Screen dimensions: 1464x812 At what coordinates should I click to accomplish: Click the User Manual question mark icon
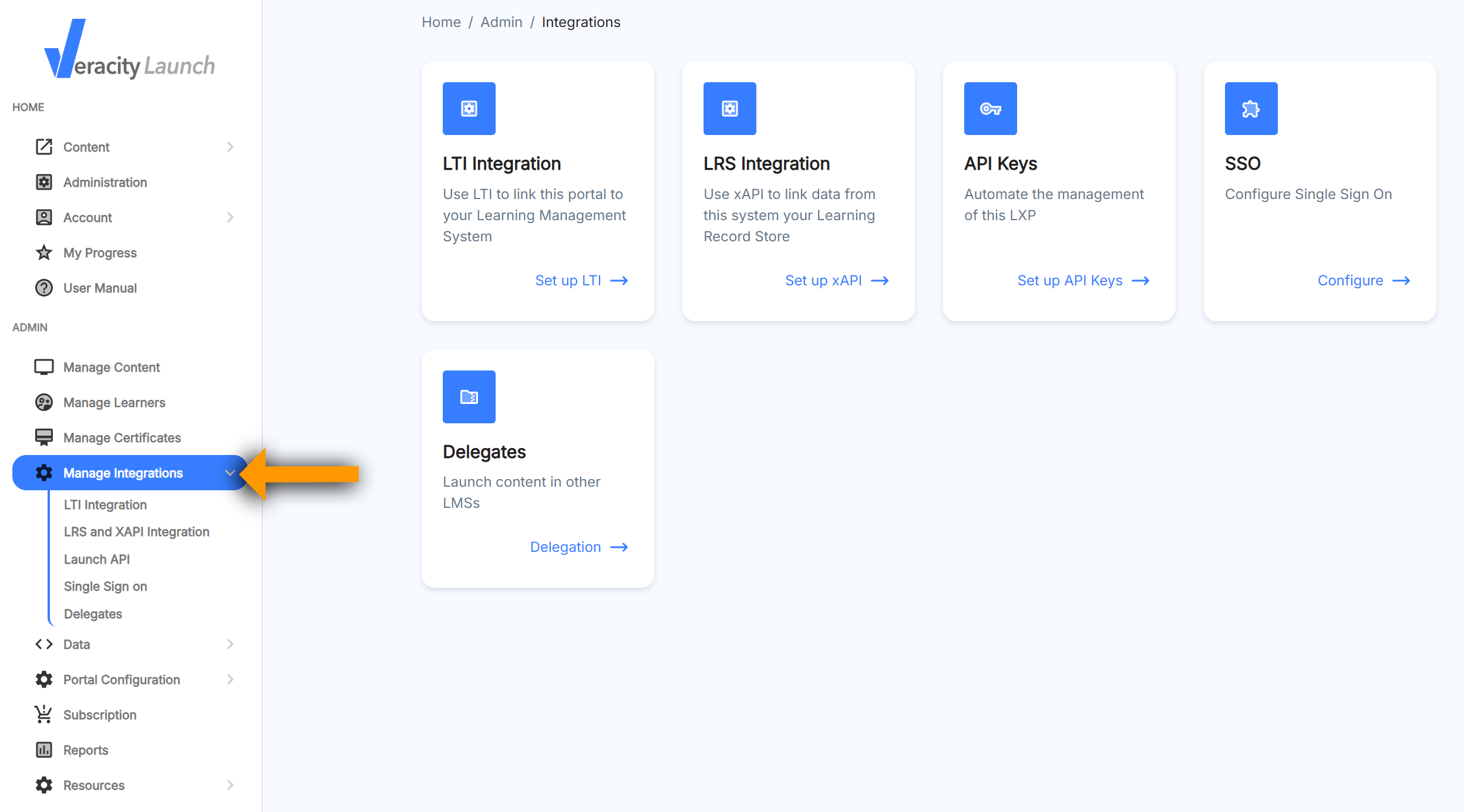tap(44, 288)
